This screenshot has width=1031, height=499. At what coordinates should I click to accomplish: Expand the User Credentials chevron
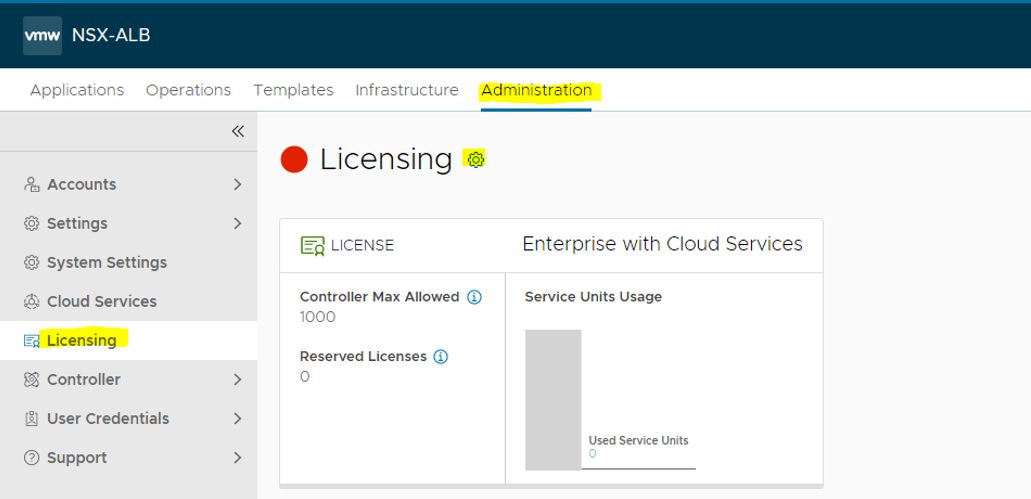237,418
